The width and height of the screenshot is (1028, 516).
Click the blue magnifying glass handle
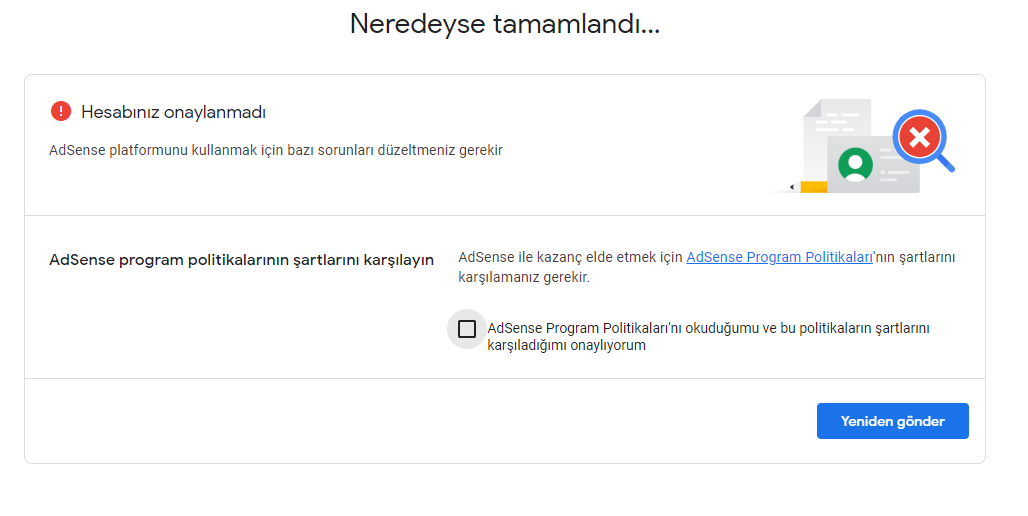point(944,161)
